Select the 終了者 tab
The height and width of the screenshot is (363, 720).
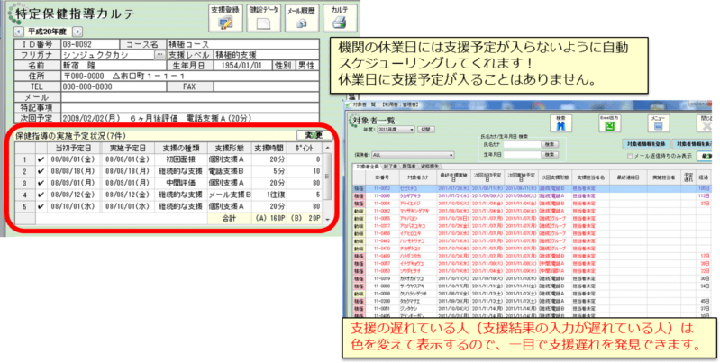(x=391, y=166)
